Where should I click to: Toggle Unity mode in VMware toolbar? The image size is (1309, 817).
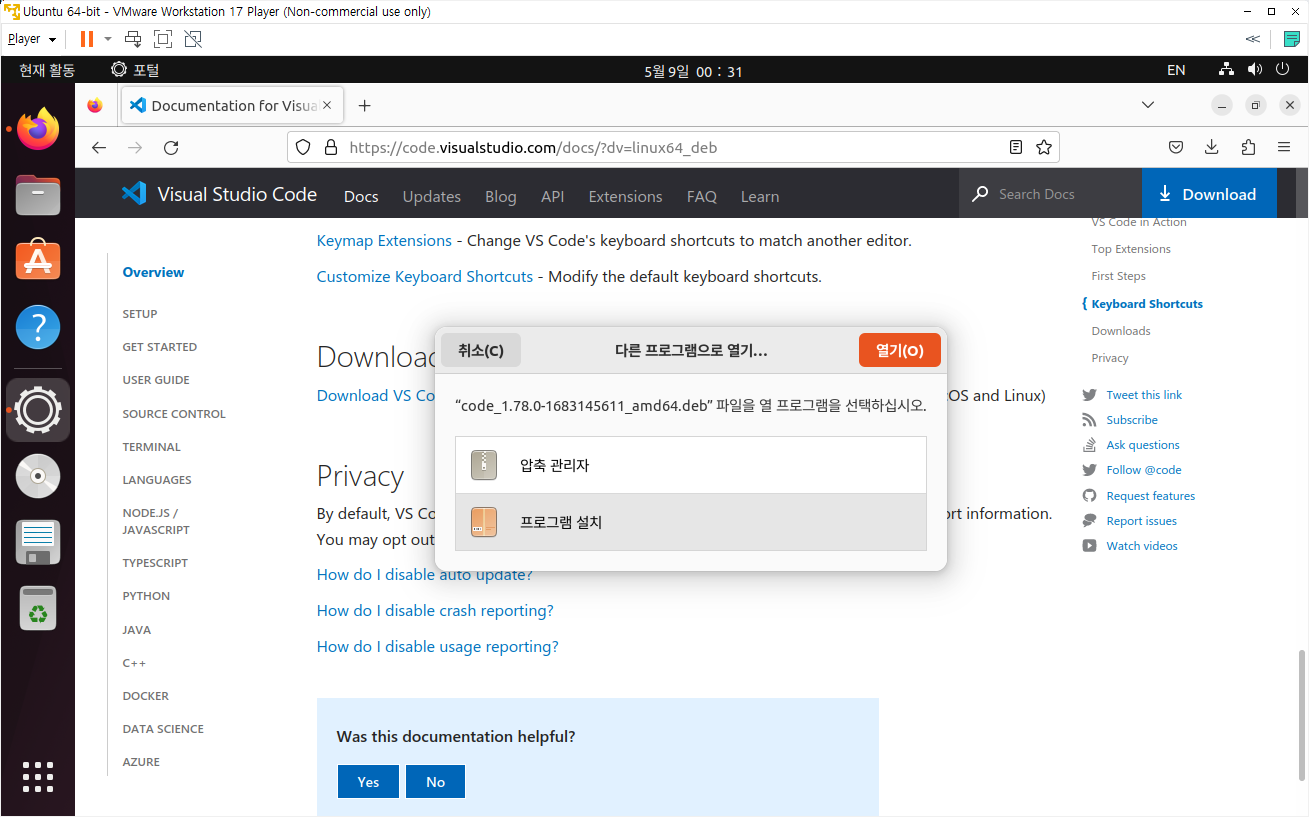point(193,39)
